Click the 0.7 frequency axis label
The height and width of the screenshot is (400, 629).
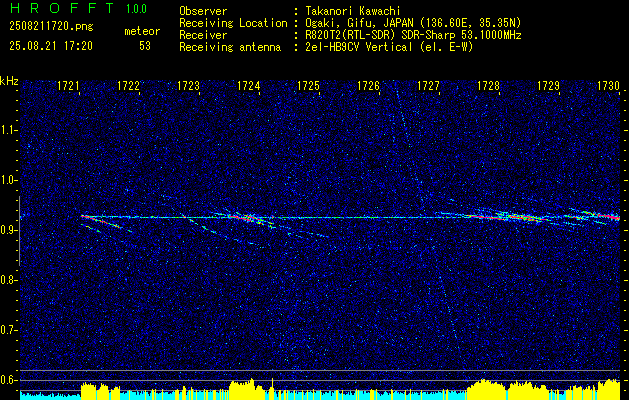pyautogui.click(x=8, y=330)
